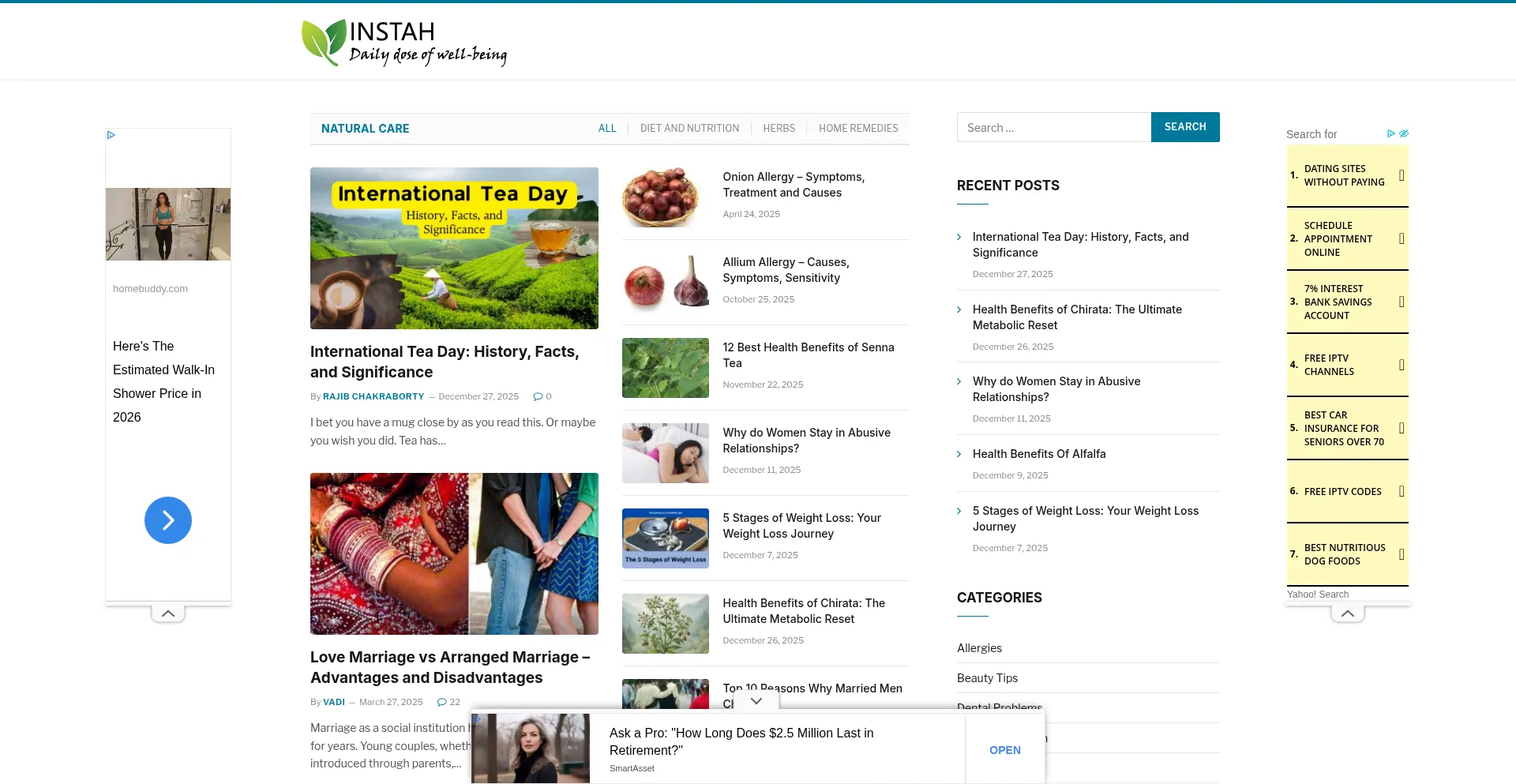Click arrow icon beside Free IPTV Codes
This screenshot has height=784, width=1516.
[1402, 491]
